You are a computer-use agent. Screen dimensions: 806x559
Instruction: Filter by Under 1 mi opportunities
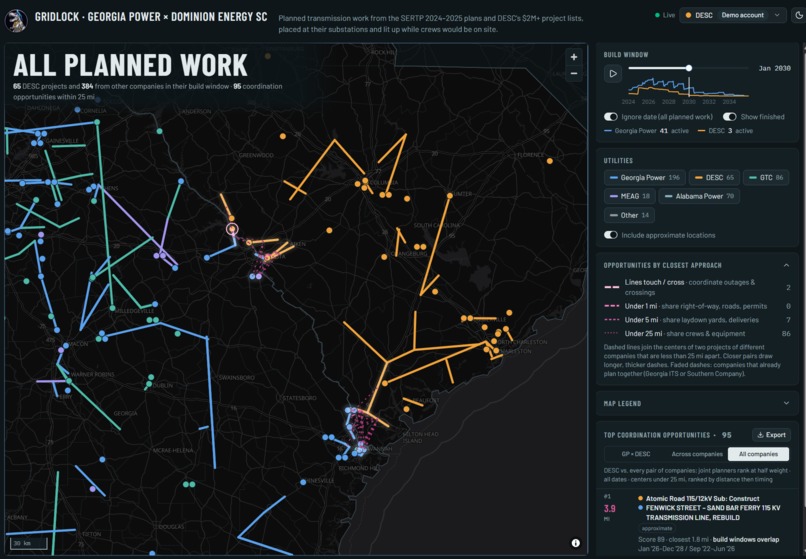[697, 306]
